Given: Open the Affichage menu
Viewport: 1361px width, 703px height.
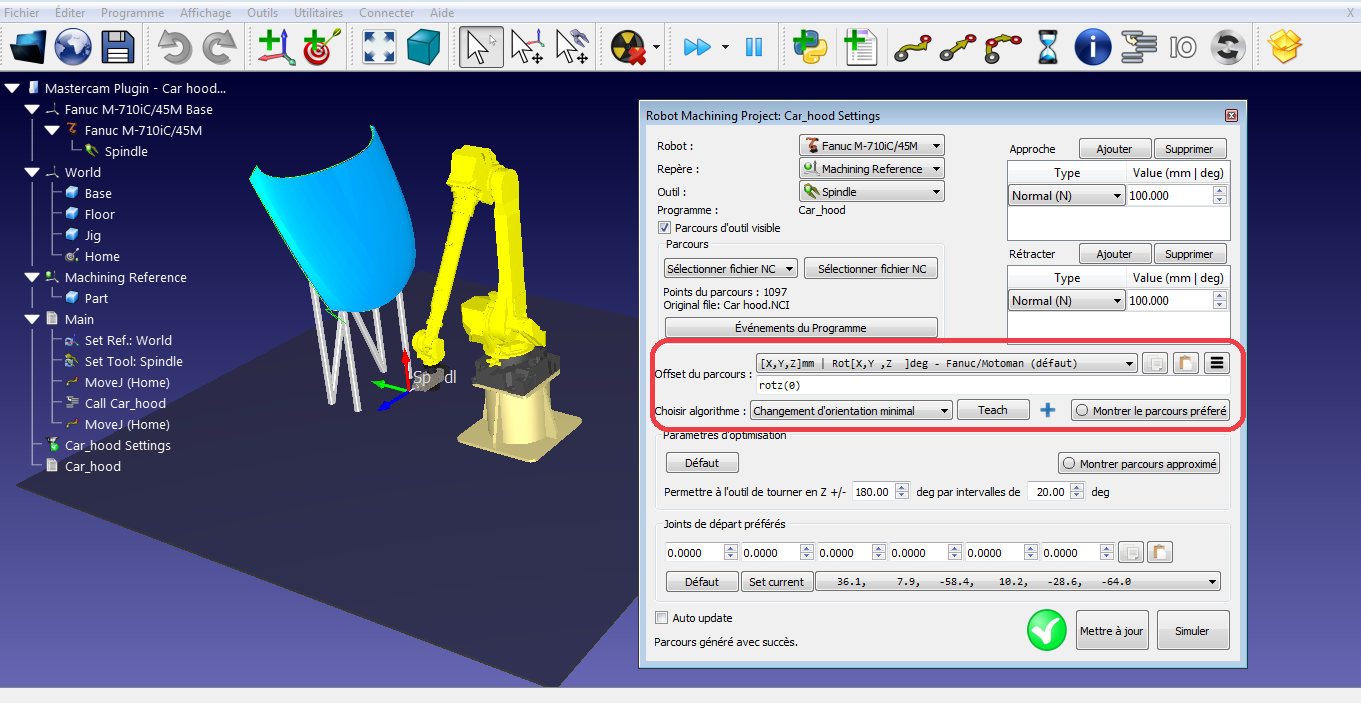Looking at the screenshot, I should pyautogui.click(x=205, y=13).
